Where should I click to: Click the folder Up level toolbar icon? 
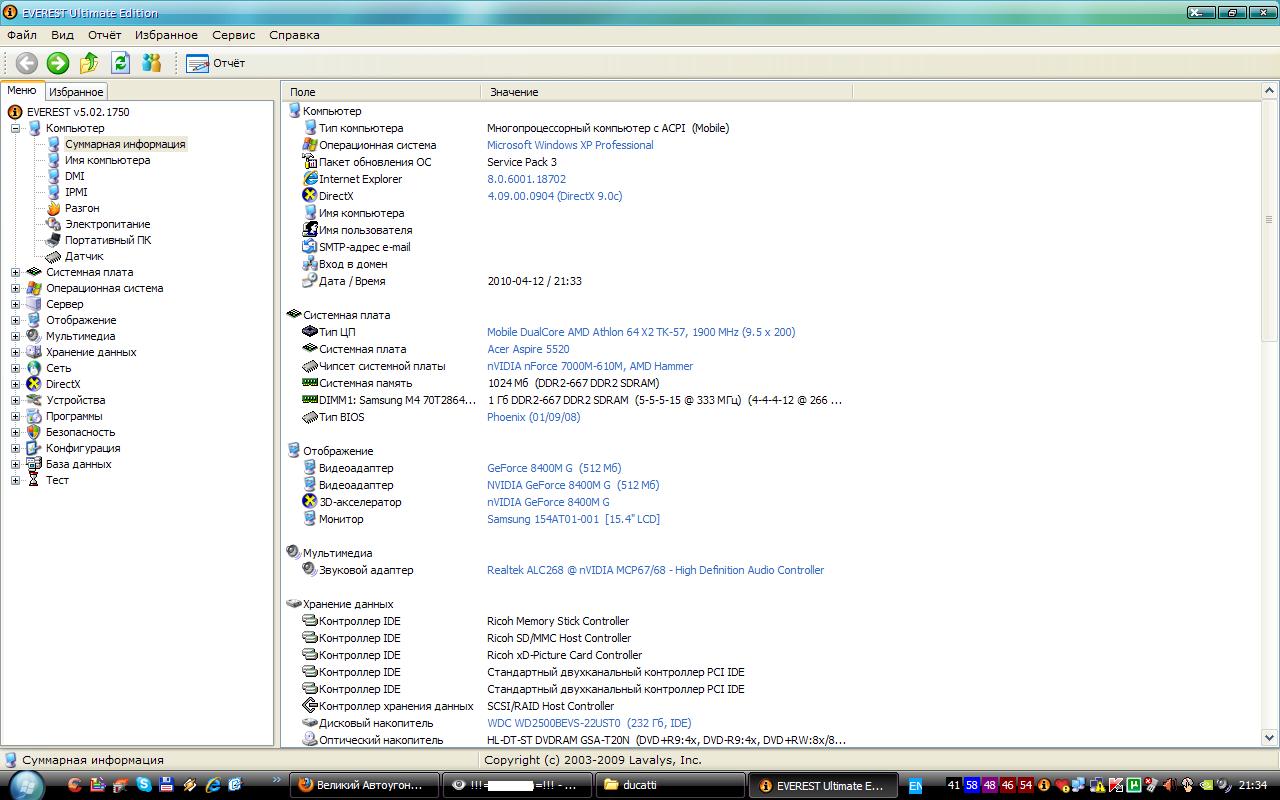89,63
